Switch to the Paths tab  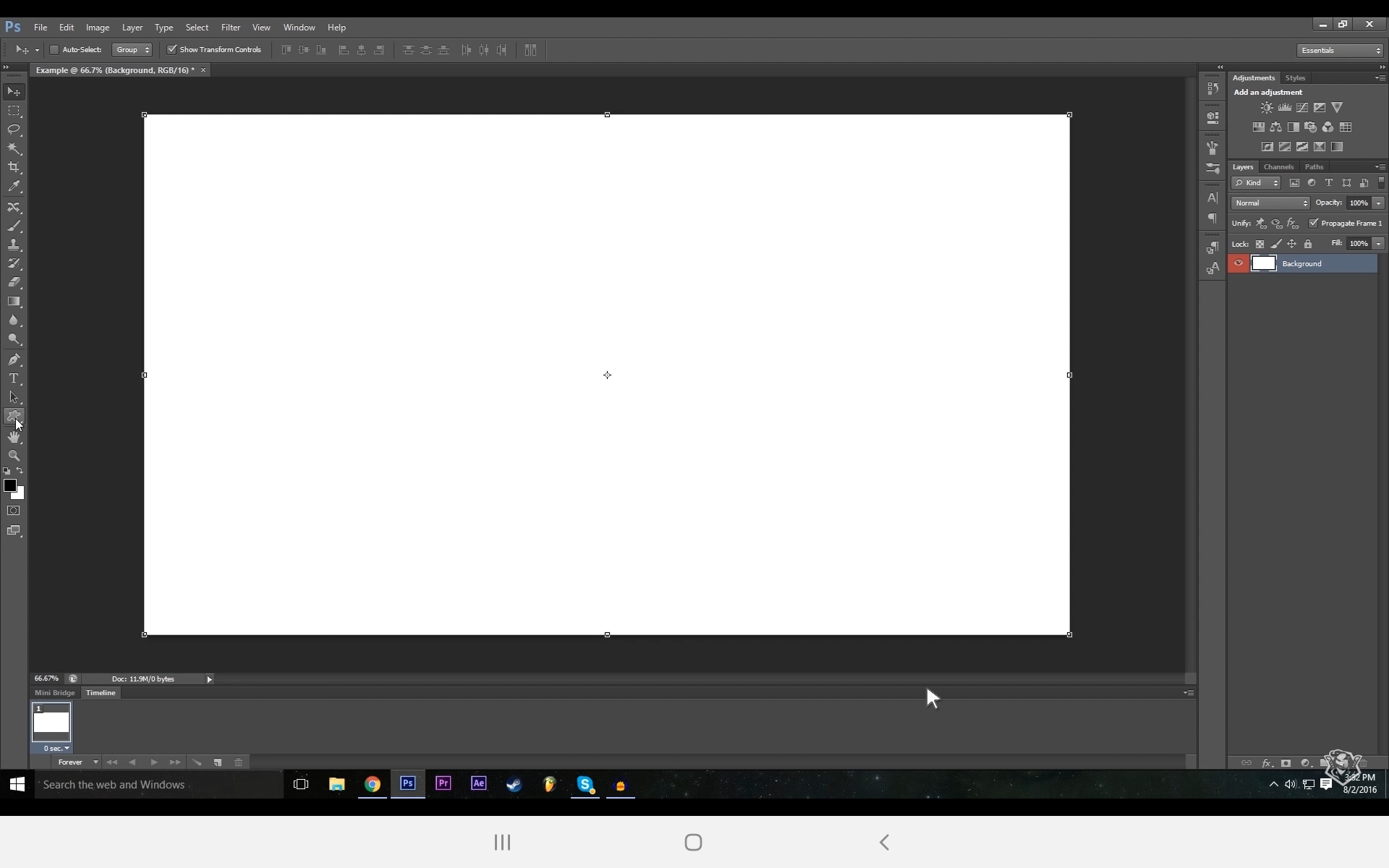click(1314, 167)
